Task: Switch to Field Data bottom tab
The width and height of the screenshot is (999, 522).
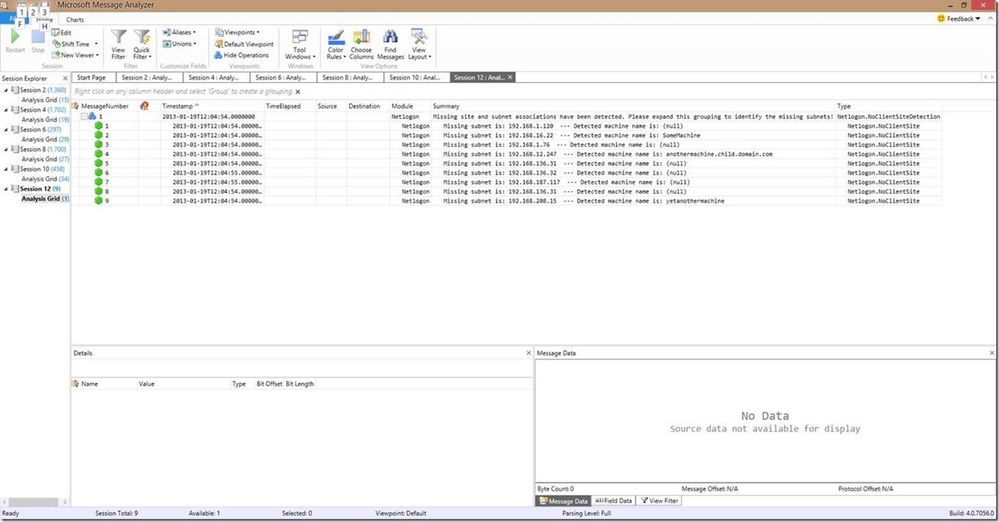Action: pyautogui.click(x=614, y=501)
